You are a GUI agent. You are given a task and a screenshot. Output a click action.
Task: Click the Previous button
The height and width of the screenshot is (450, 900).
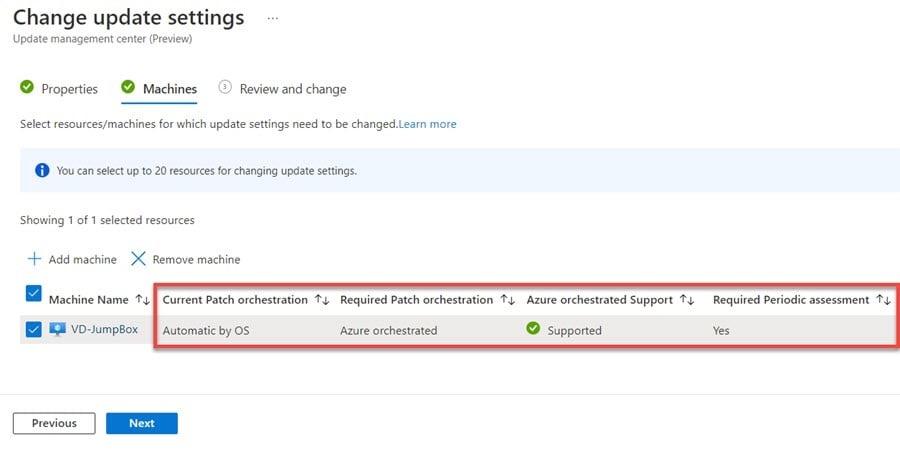[54, 423]
